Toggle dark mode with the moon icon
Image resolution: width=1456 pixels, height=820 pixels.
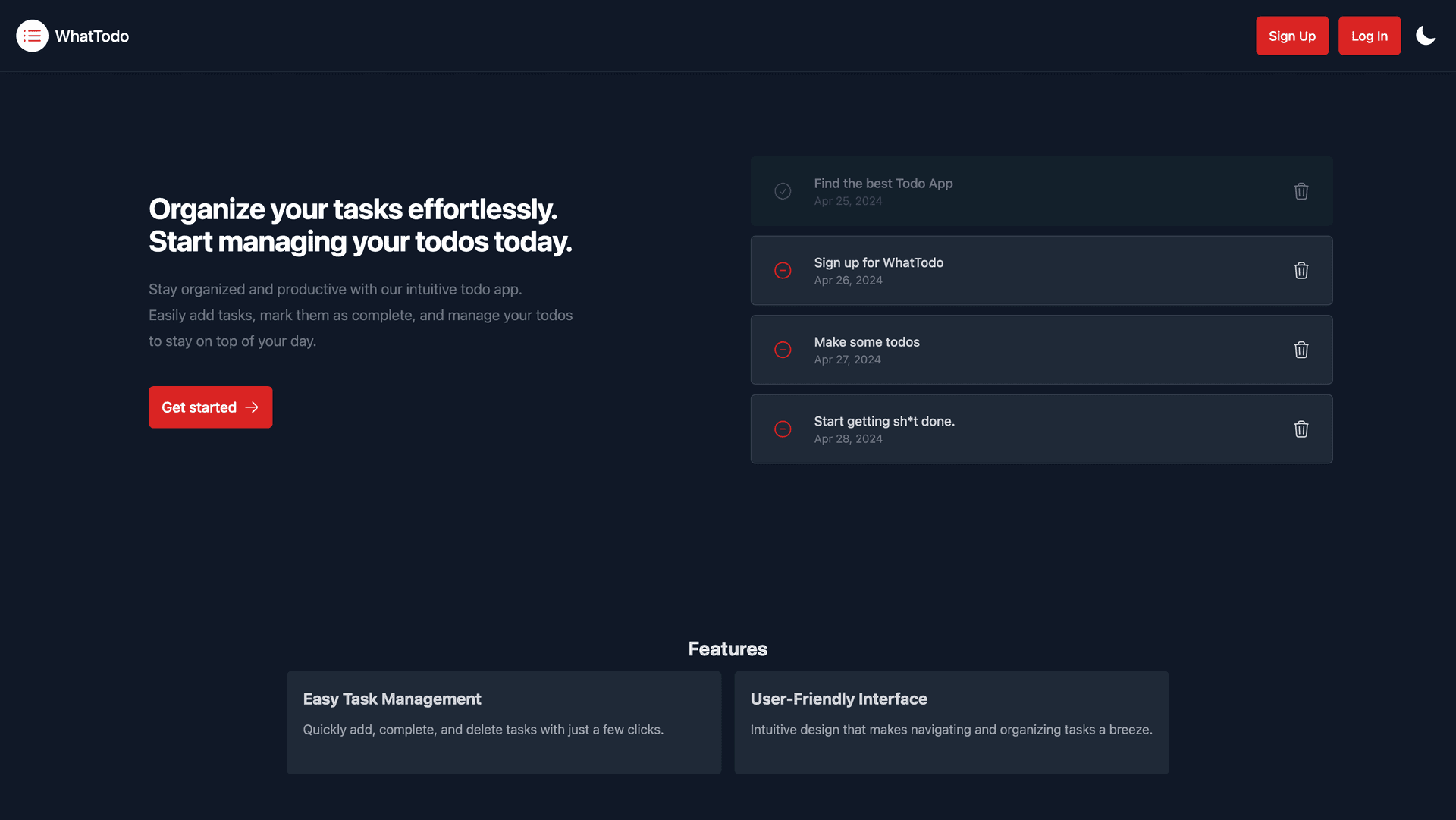[x=1425, y=36]
